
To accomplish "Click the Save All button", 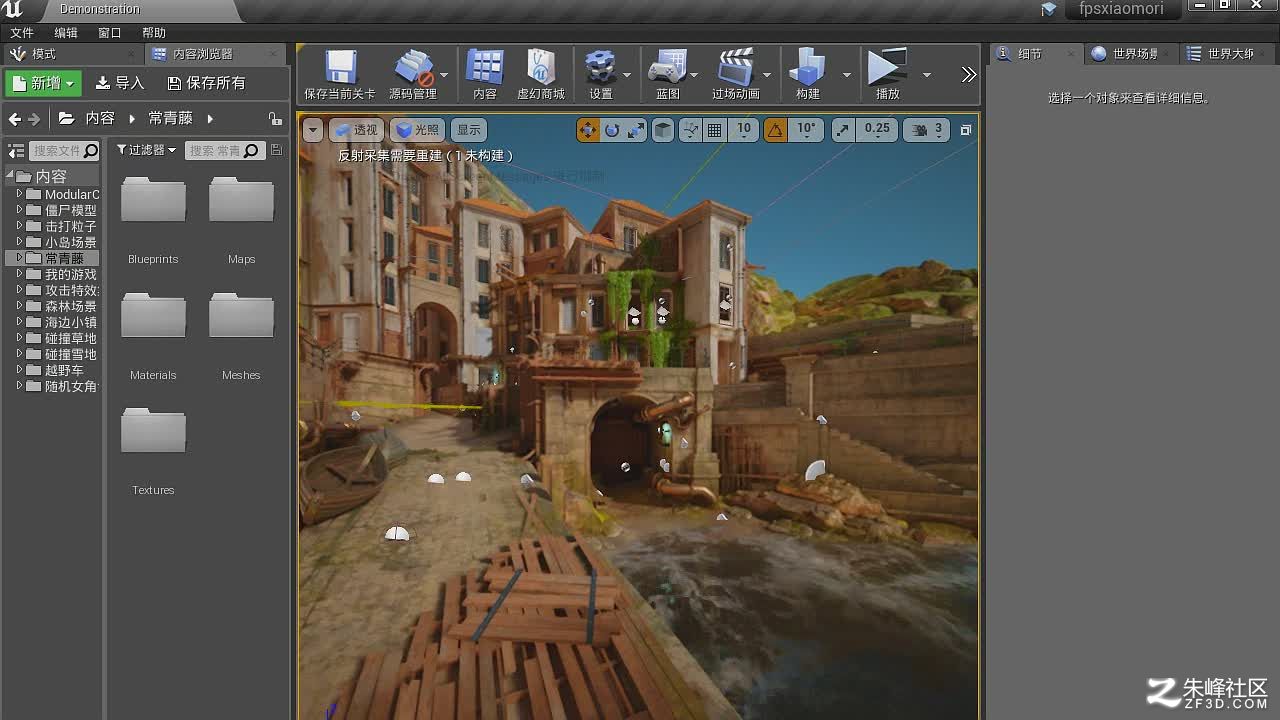I will click(206, 83).
